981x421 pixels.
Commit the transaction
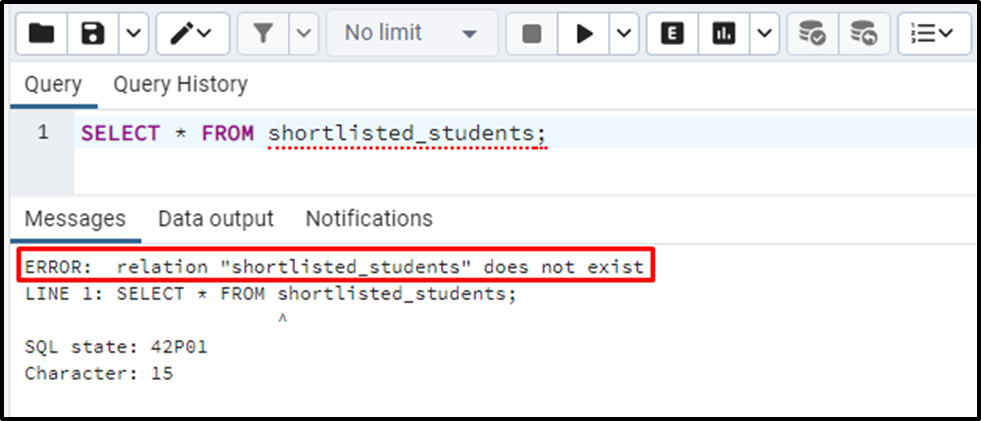[x=813, y=33]
